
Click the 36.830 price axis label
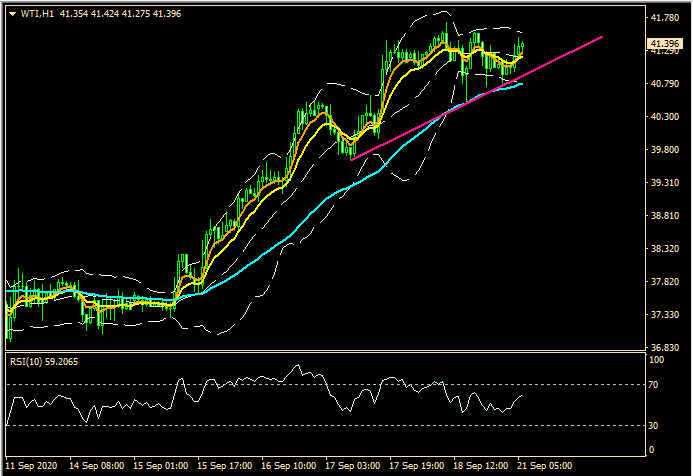click(x=663, y=348)
